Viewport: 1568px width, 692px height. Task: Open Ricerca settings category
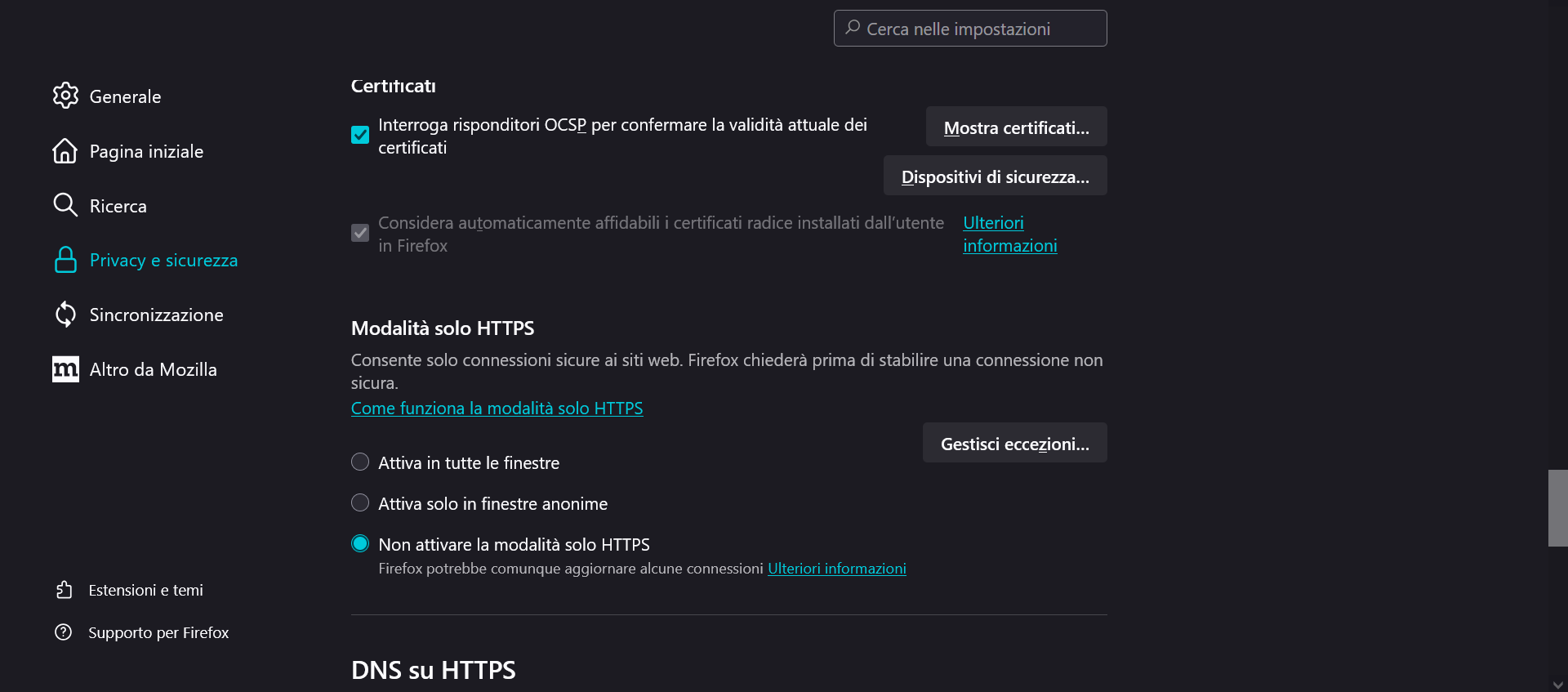point(118,206)
